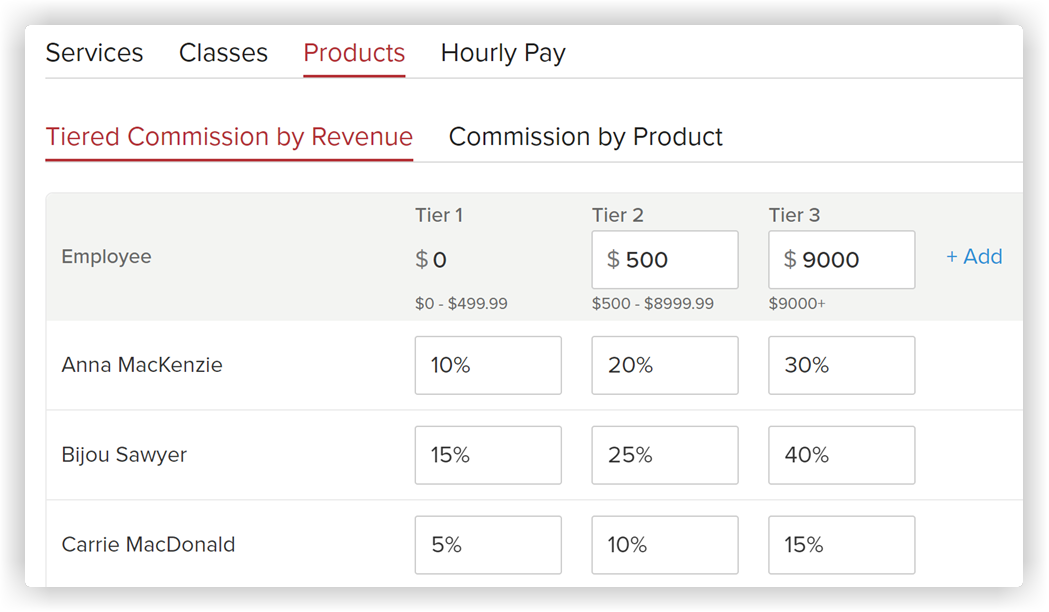Image resolution: width=1049 pixels, height=612 pixels.
Task: Click the Tier 1 $0 value
Action: [431, 260]
